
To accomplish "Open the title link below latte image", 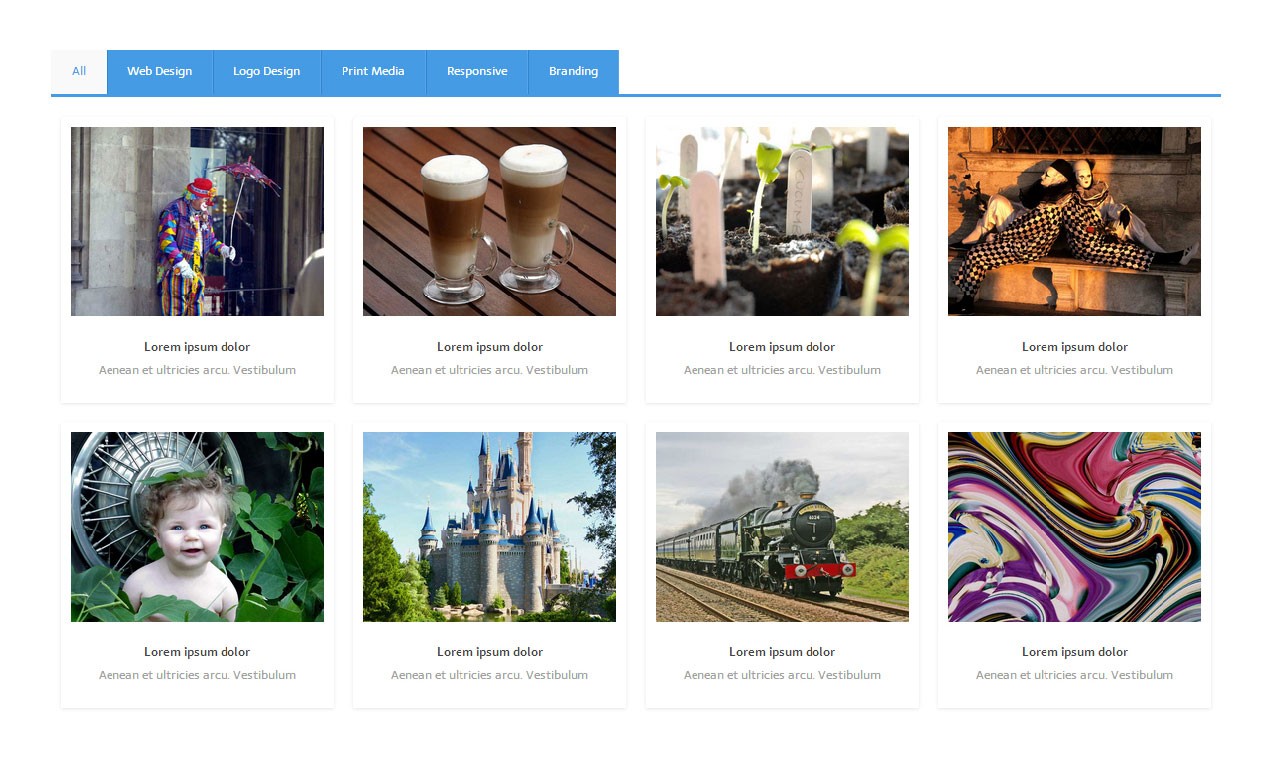I will pyautogui.click(x=489, y=347).
